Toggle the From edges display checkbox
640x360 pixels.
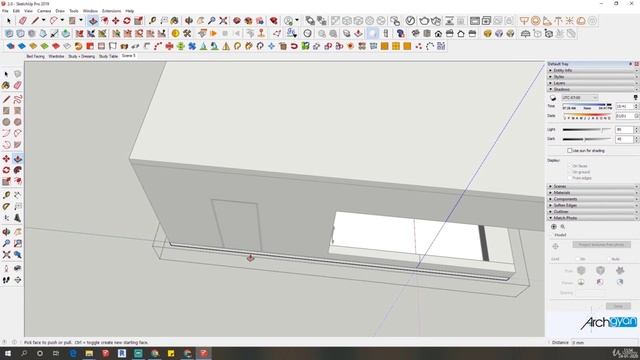[x=570, y=178]
